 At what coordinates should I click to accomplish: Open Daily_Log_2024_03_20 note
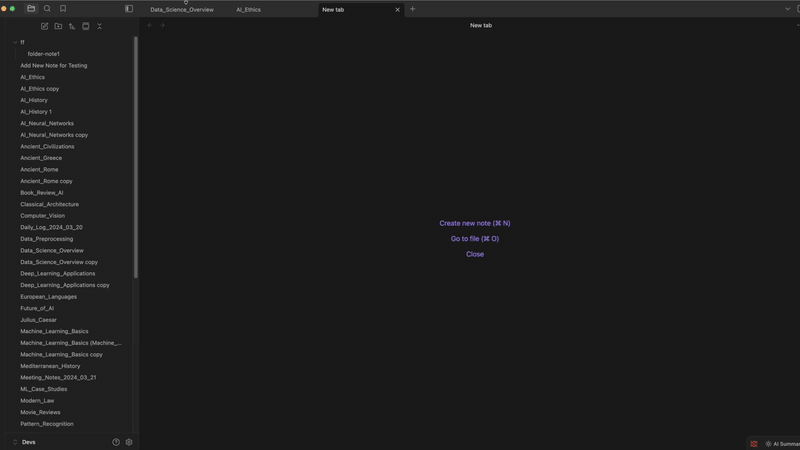coord(52,228)
